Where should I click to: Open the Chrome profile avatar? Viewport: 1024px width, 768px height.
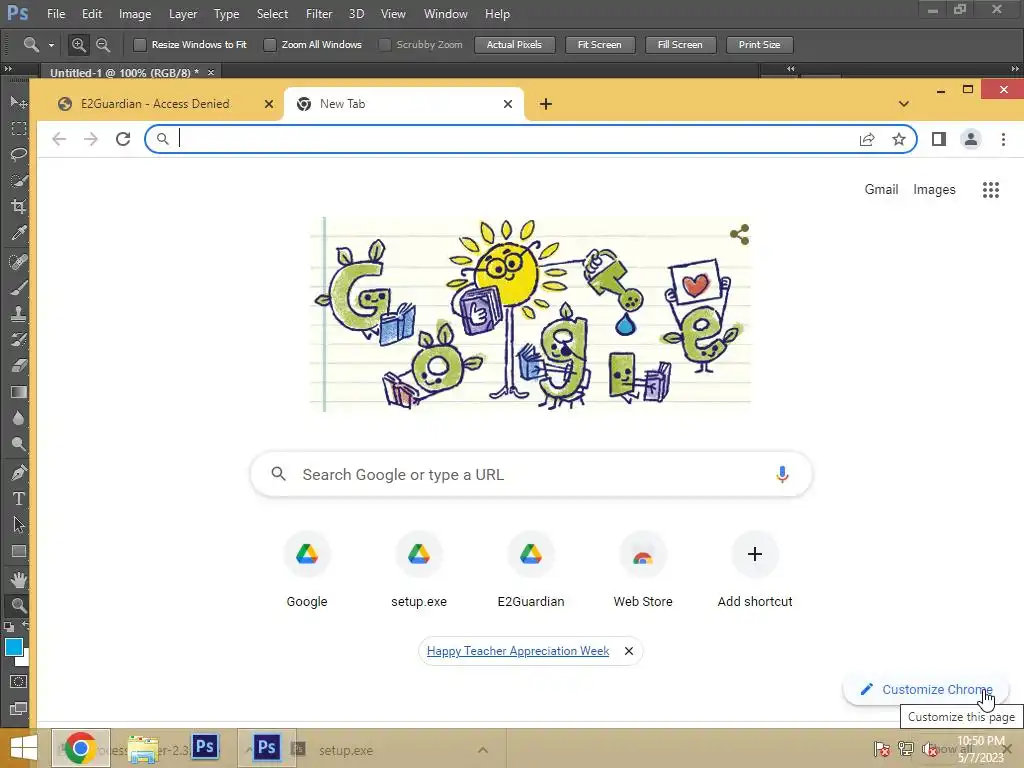(970, 139)
